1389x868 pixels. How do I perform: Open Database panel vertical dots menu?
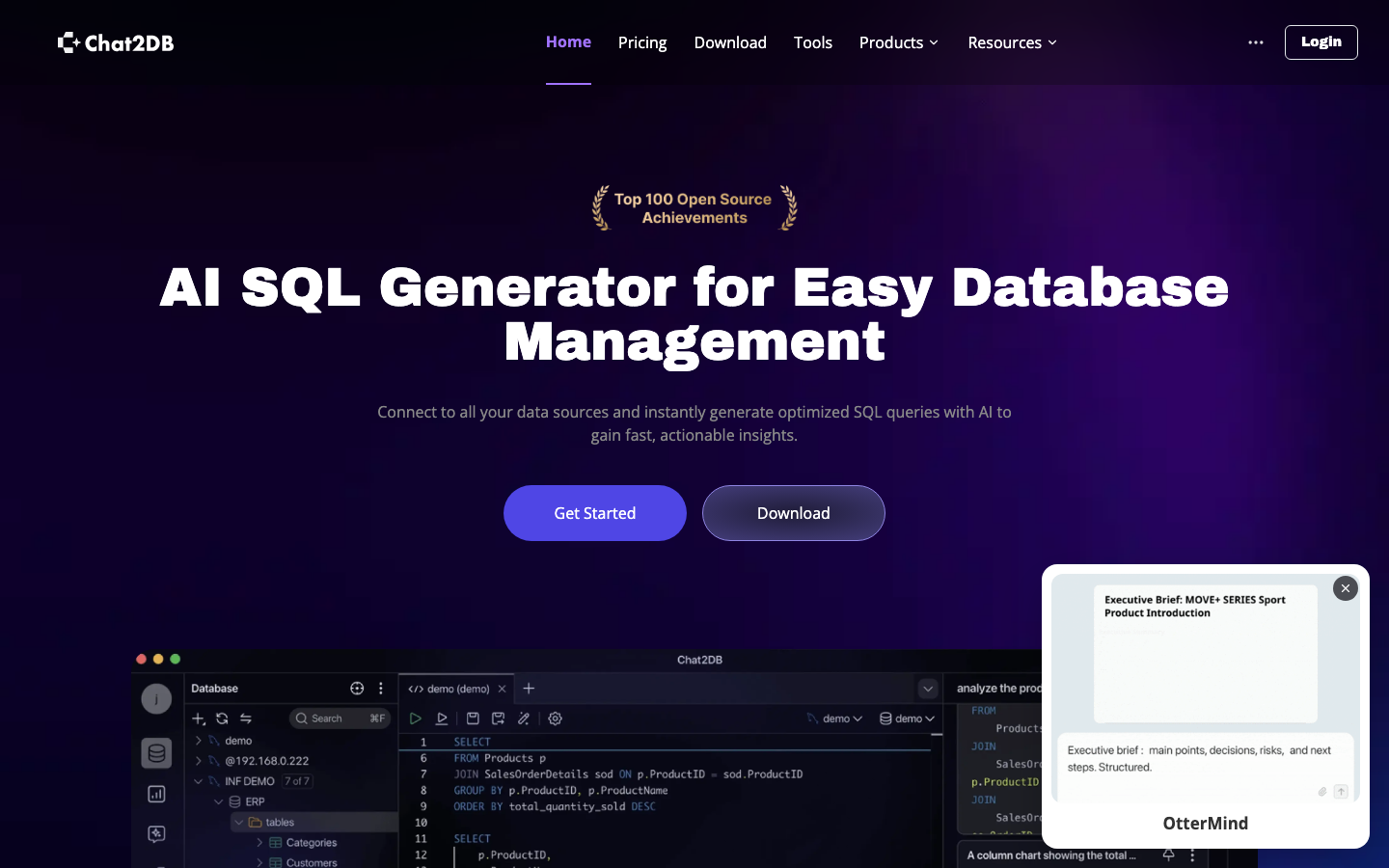click(x=381, y=689)
